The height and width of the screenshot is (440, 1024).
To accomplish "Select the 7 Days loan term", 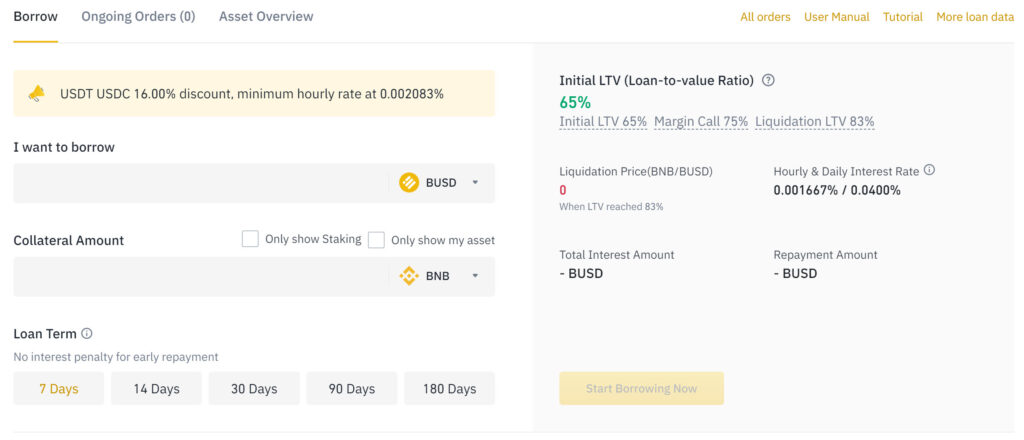I will [x=59, y=388].
